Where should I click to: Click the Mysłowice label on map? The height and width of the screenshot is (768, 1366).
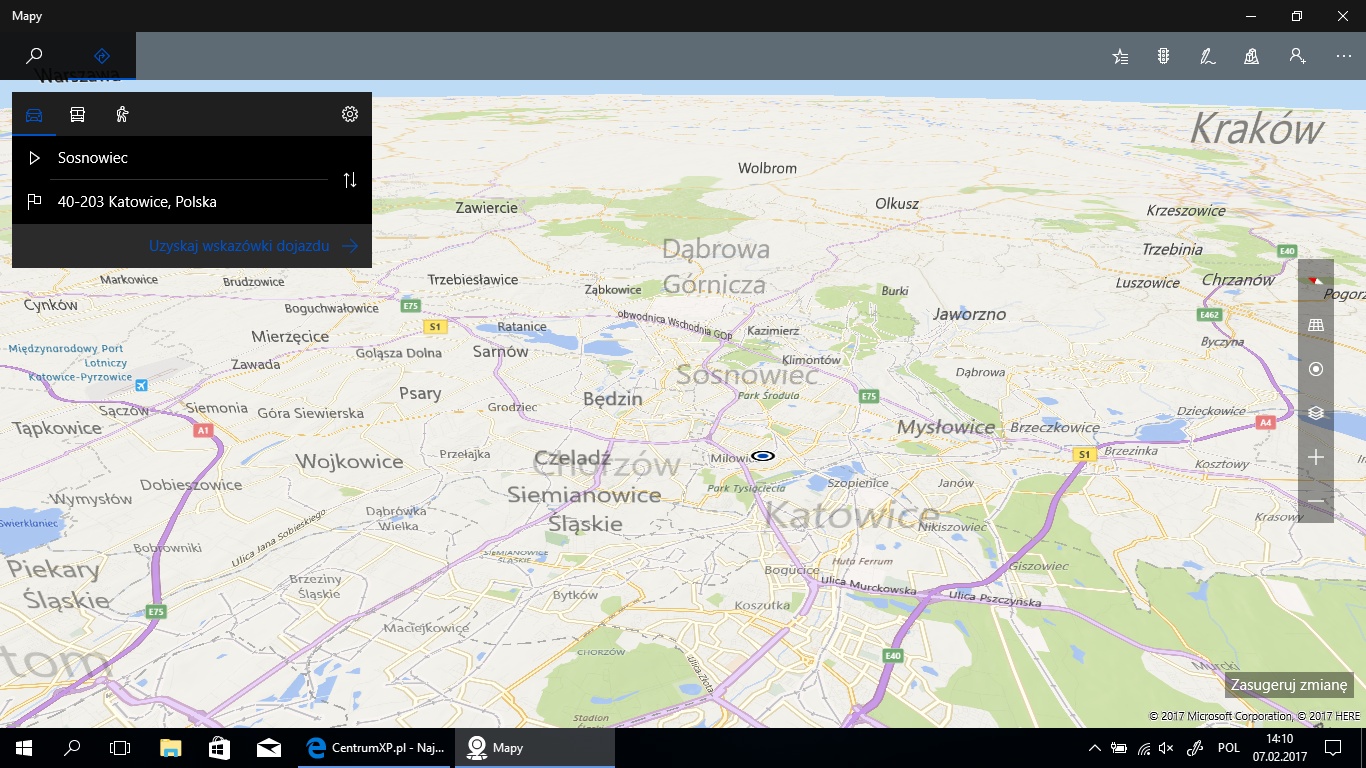tap(946, 427)
